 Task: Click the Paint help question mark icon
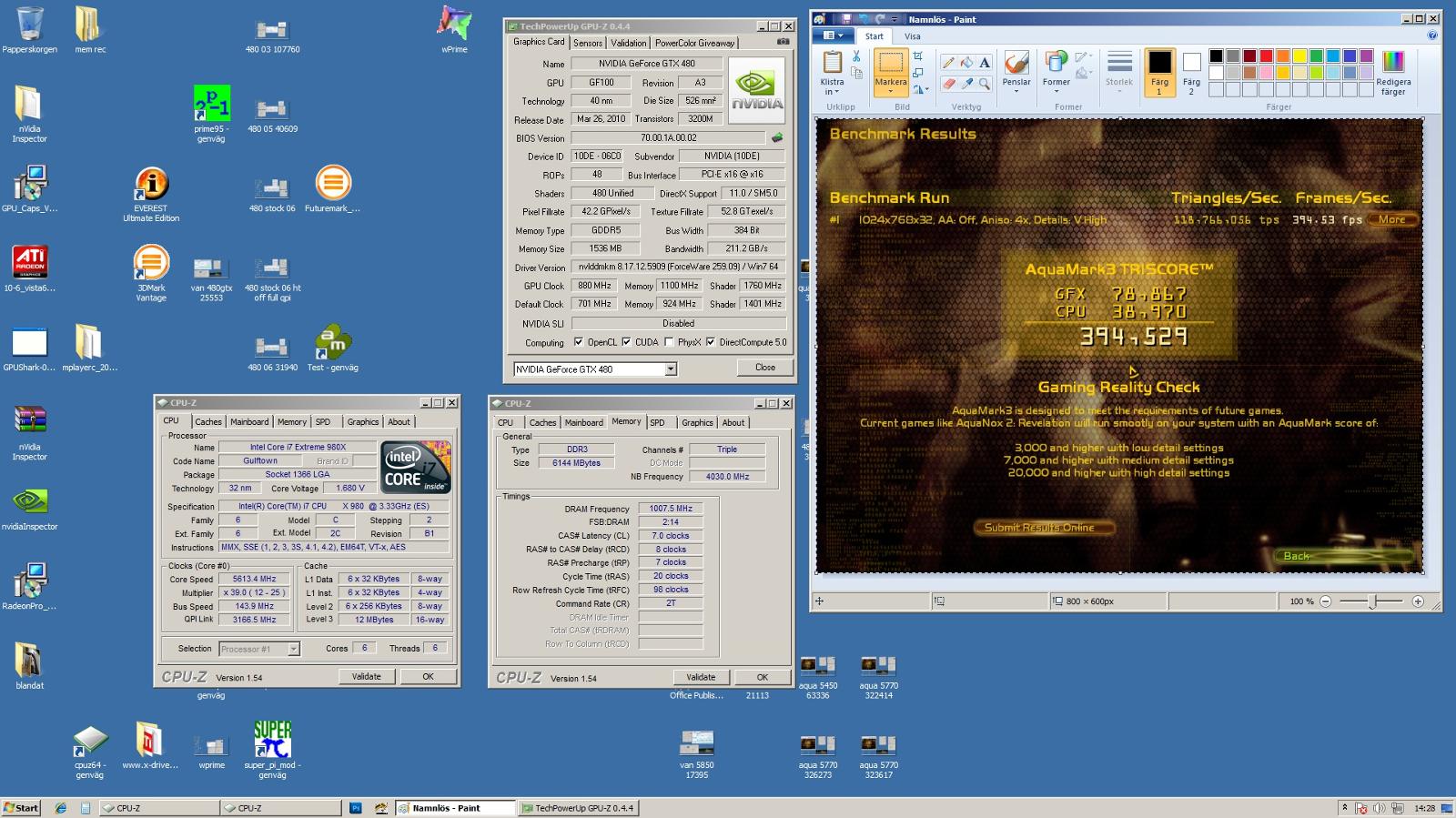pyautogui.click(x=1432, y=36)
